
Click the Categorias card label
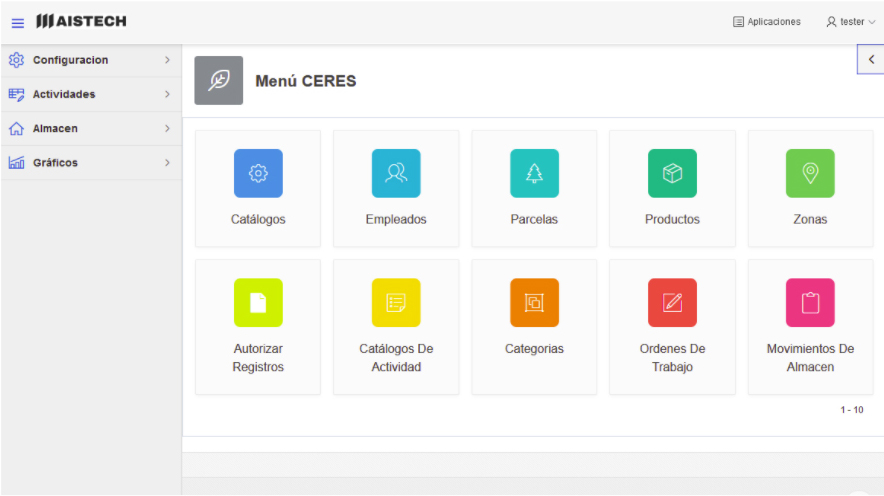click(534, 349)
